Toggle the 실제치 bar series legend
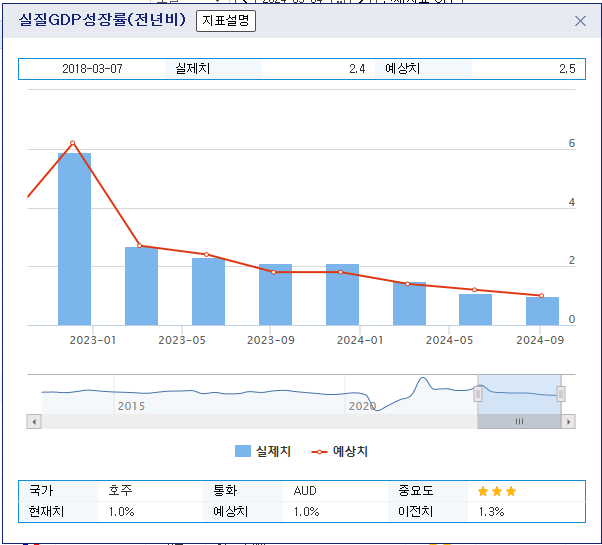This screenshot has width=602, height=545. (263, 451)
